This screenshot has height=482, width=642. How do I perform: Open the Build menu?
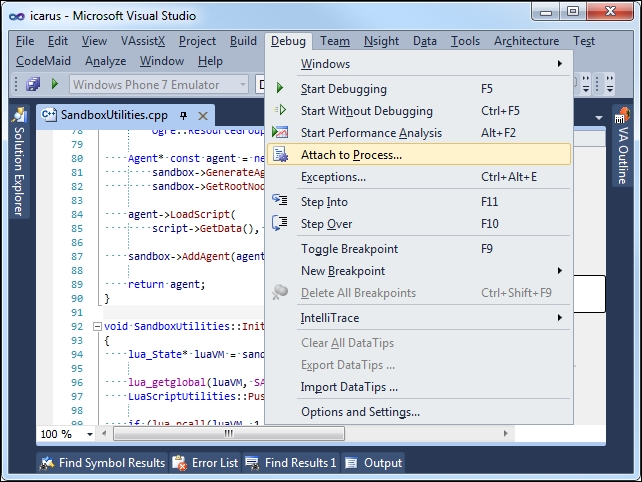click(x=243, y=41)
